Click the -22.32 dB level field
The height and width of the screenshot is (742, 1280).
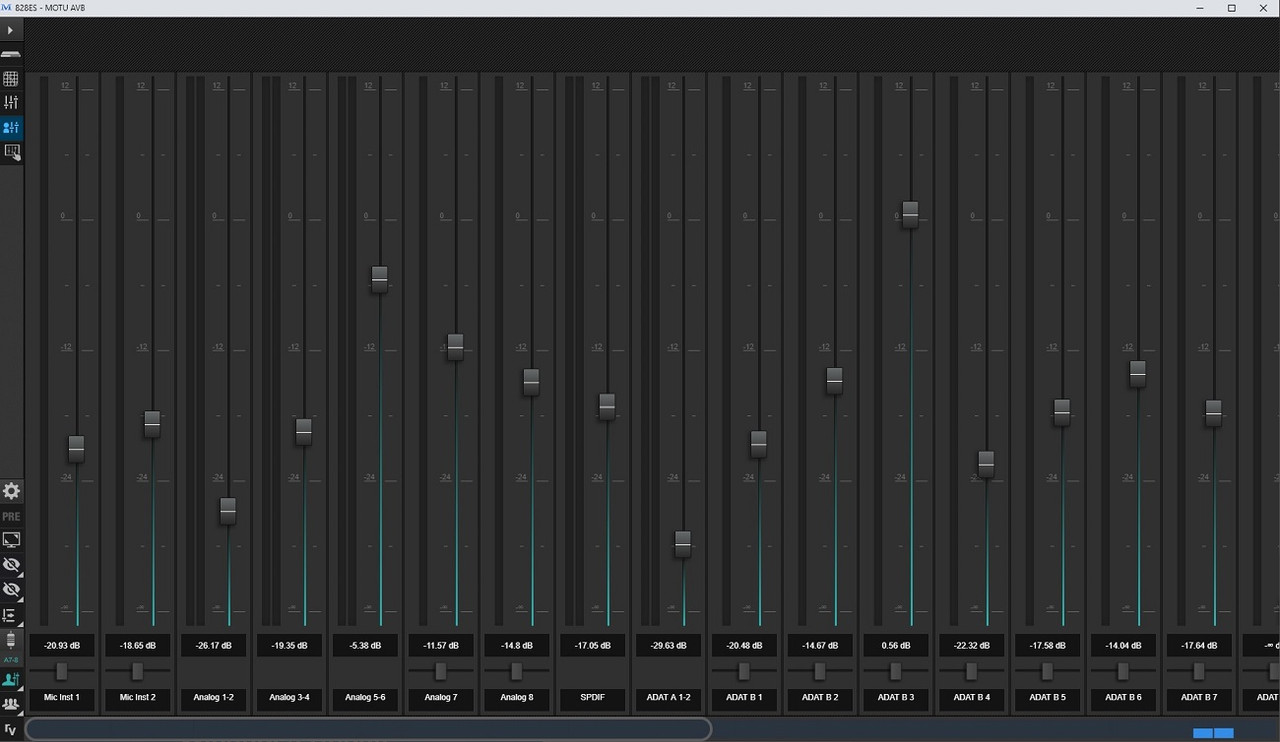pos(972,646)
